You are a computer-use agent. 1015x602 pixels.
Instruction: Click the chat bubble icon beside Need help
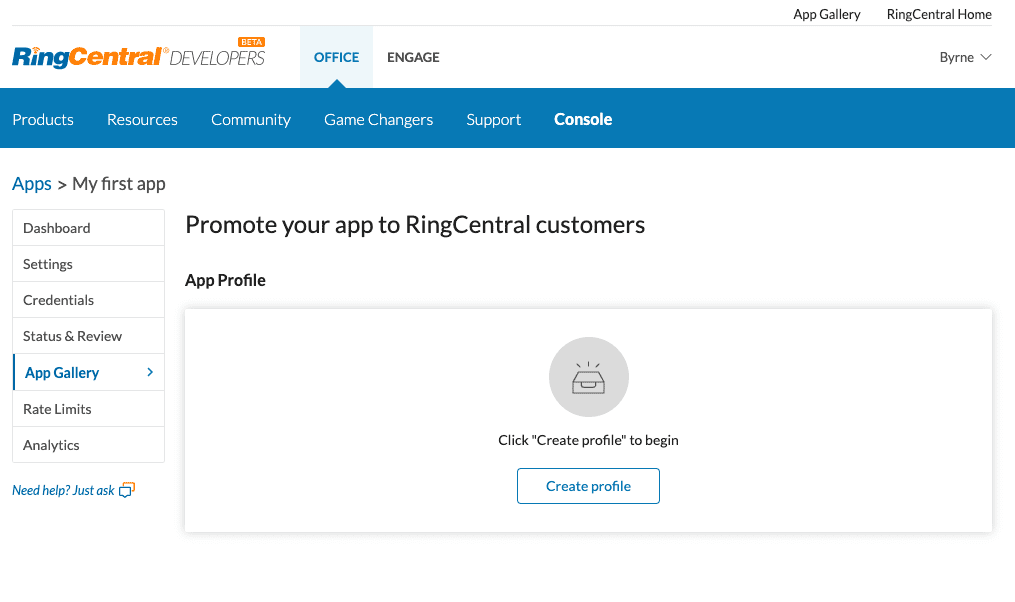point(127,490)
